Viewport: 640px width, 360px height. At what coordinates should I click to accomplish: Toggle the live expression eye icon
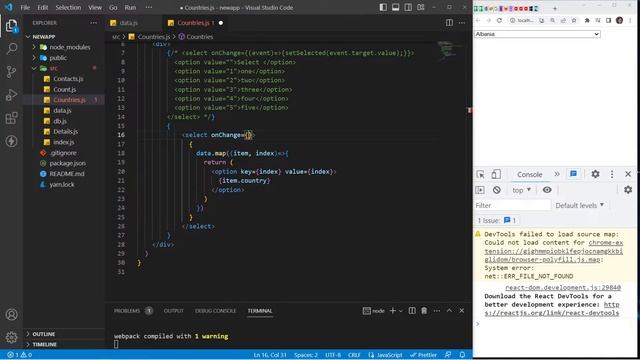[547, 190]
